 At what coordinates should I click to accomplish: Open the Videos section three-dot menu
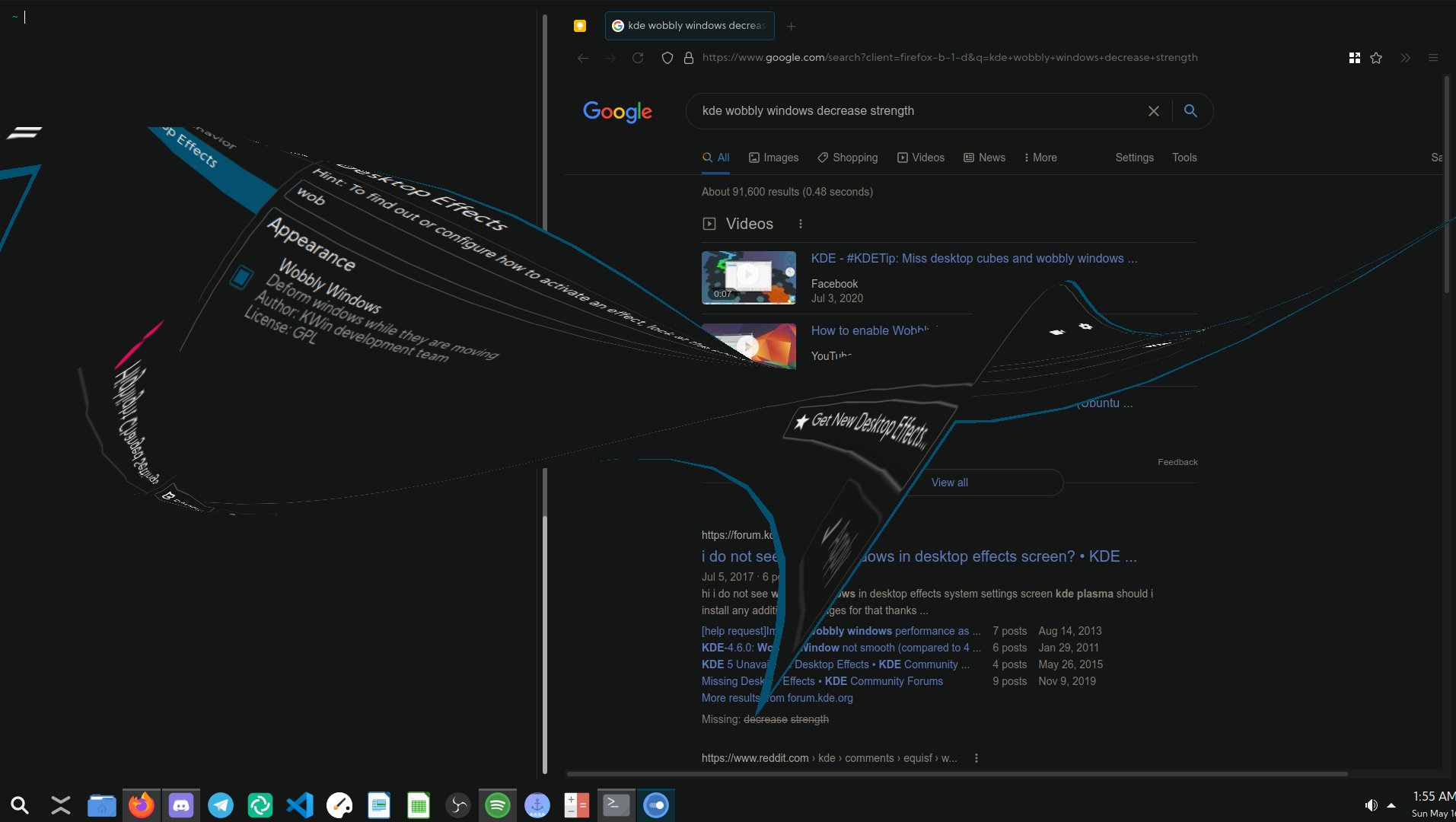[801, 224]
